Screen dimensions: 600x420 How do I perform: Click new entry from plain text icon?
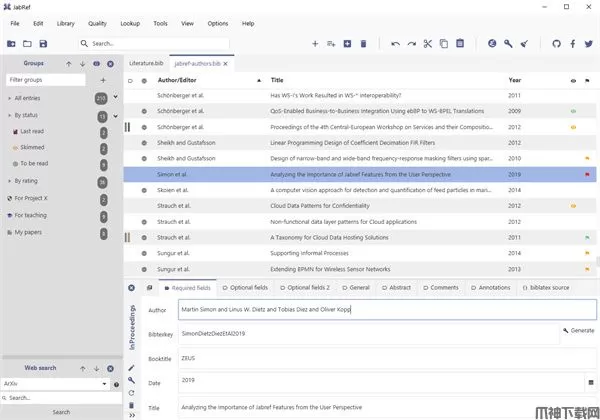tap(331, 44)
